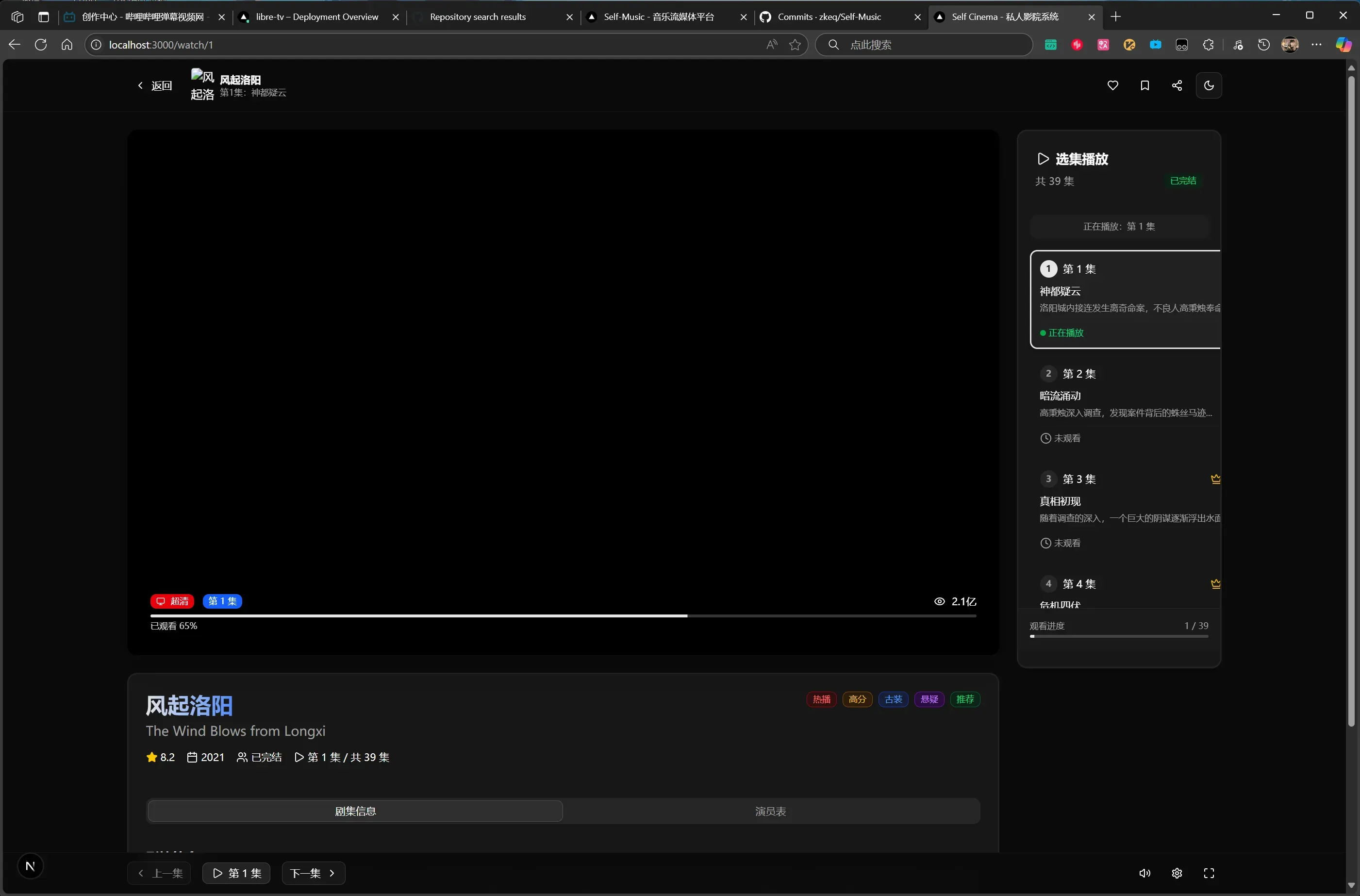Click the video watch progress bar

coord(563,616)
